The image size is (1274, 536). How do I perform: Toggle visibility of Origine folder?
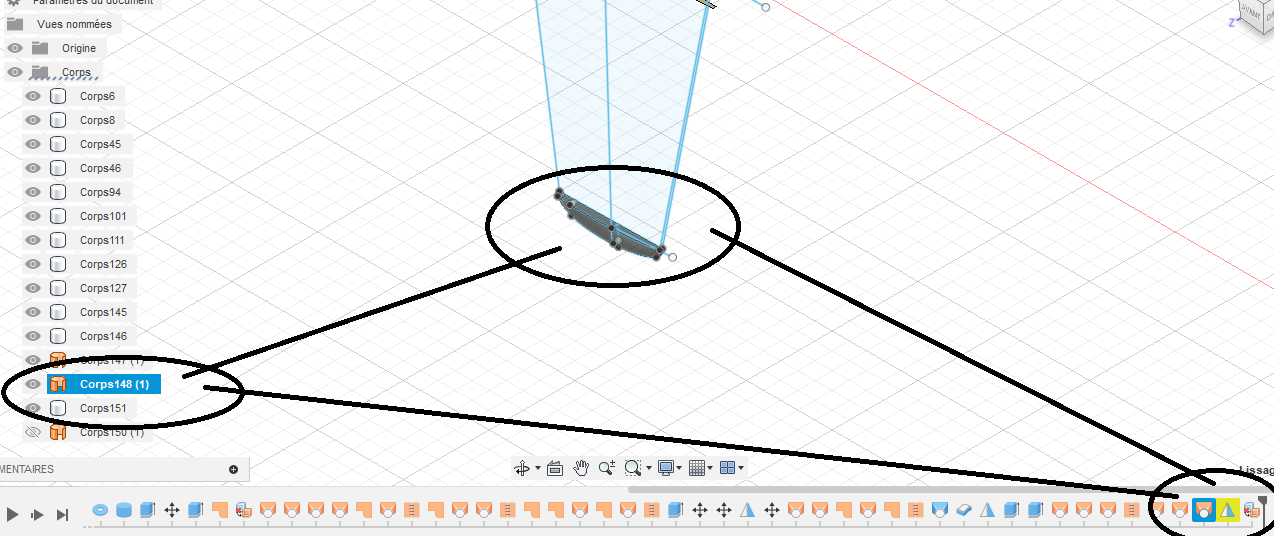click(15, 48)
